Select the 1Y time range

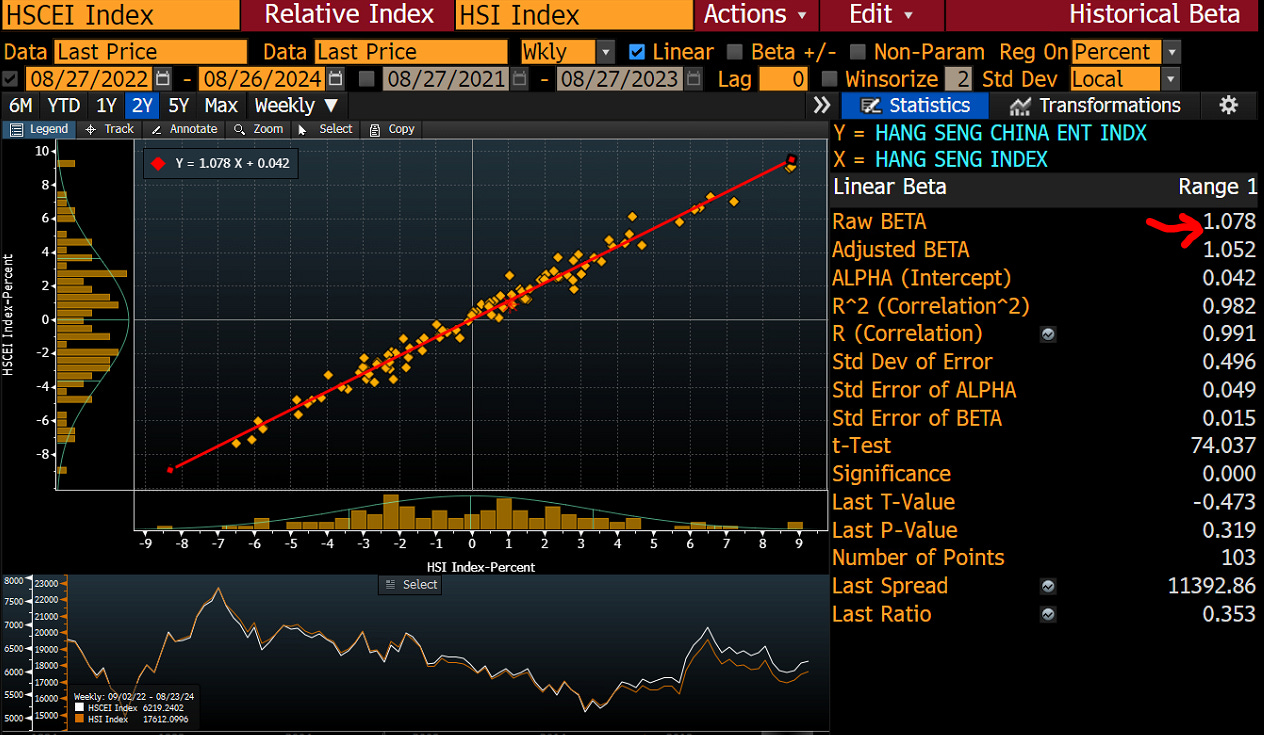point(106,105)
